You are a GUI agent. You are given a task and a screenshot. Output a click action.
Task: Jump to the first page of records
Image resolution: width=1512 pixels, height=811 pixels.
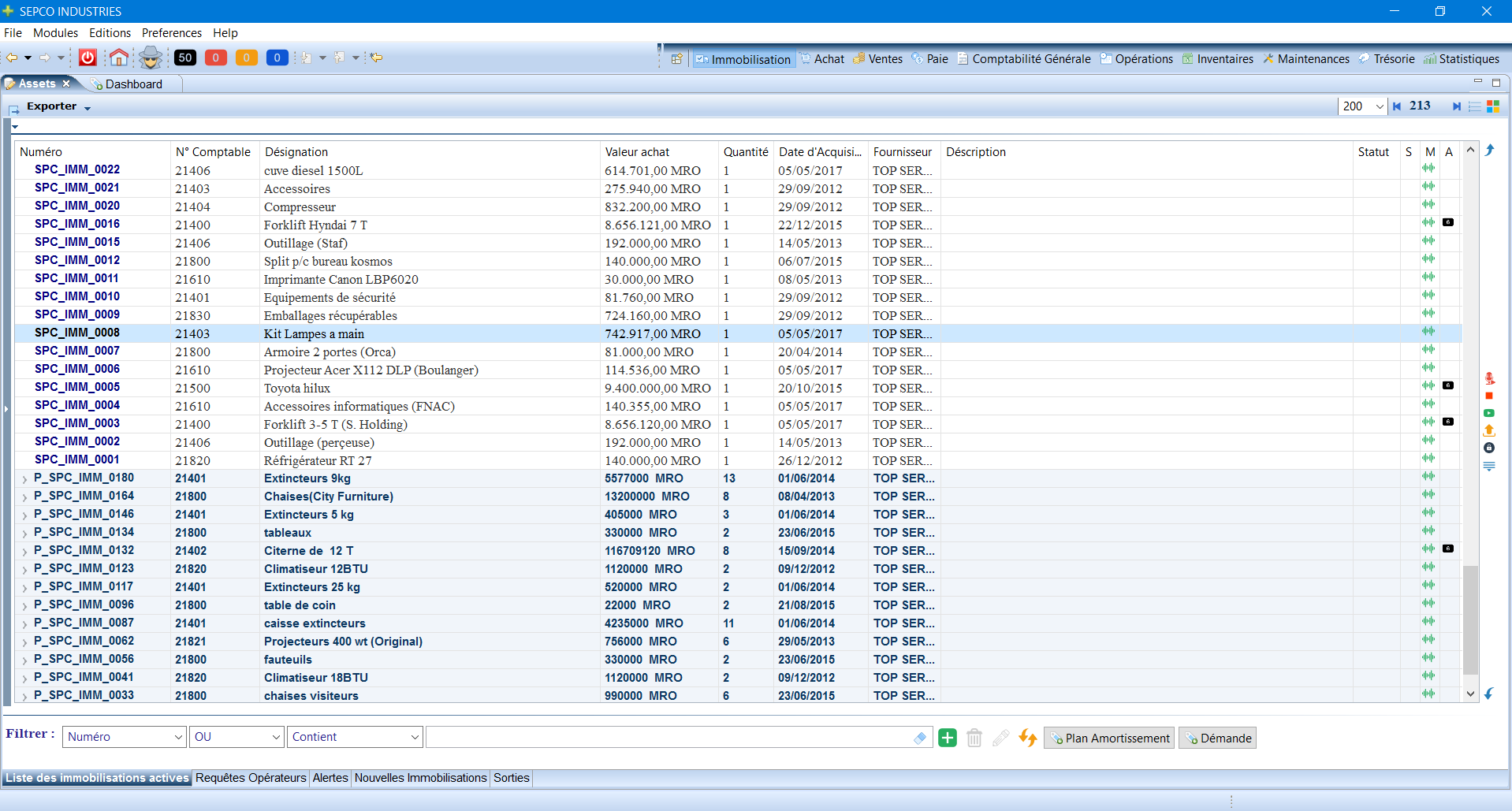pos(1397,106)
